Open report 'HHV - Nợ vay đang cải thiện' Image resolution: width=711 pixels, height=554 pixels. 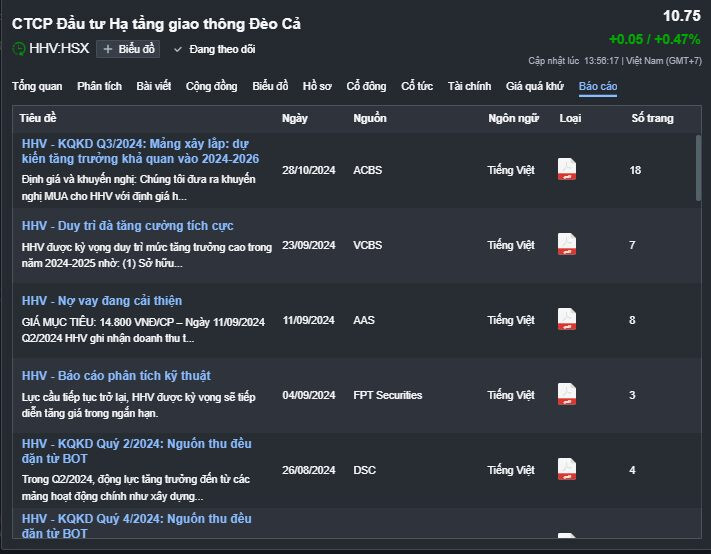(102, 301)
